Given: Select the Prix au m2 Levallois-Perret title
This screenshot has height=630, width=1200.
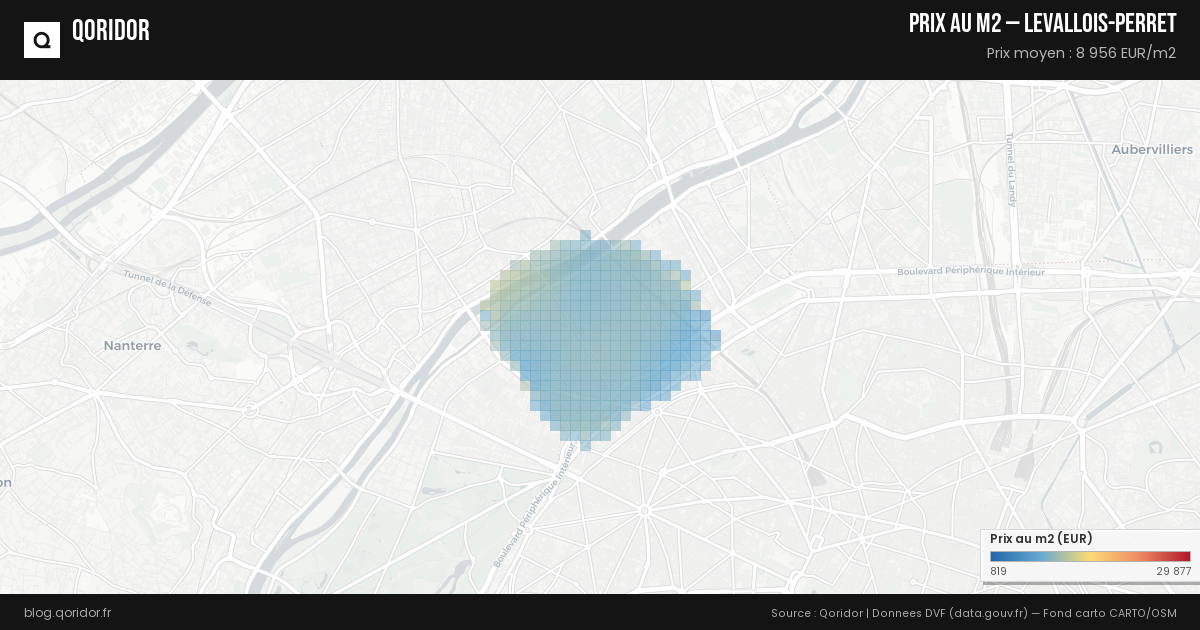Looking at the screenshot, I should [x=1042, y=24].
